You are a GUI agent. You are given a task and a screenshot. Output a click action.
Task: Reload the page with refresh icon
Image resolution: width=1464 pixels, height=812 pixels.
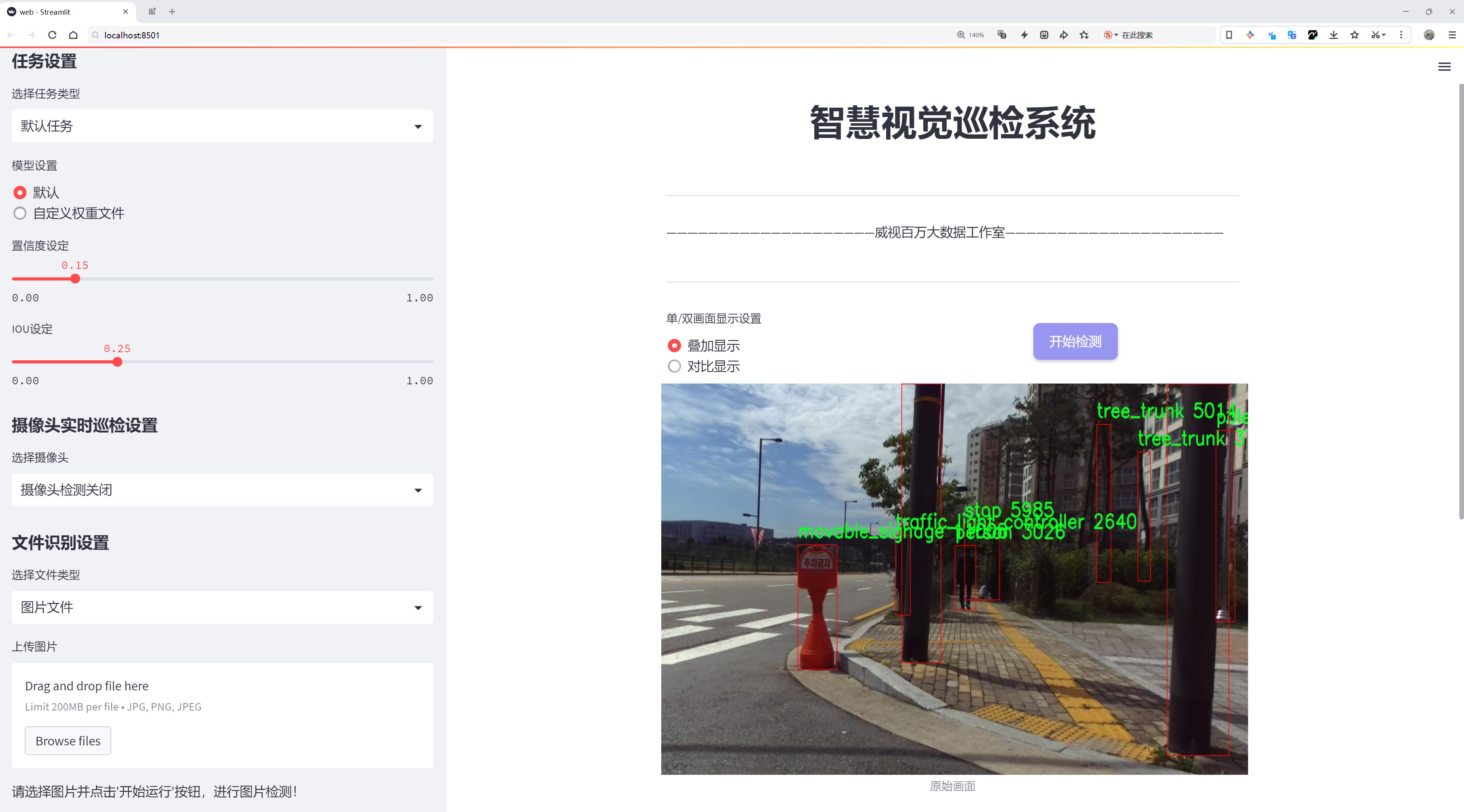pyautogui.click(x=52, y=35)
